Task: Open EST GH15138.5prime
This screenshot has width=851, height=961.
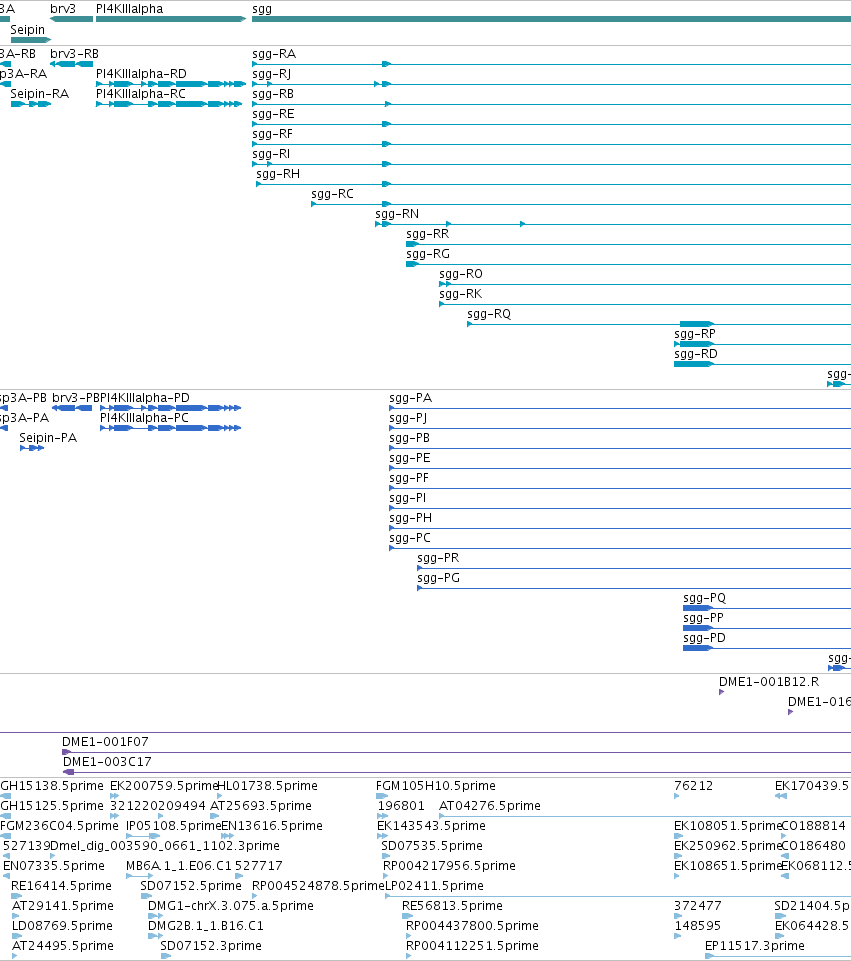Action: point(52,786)
